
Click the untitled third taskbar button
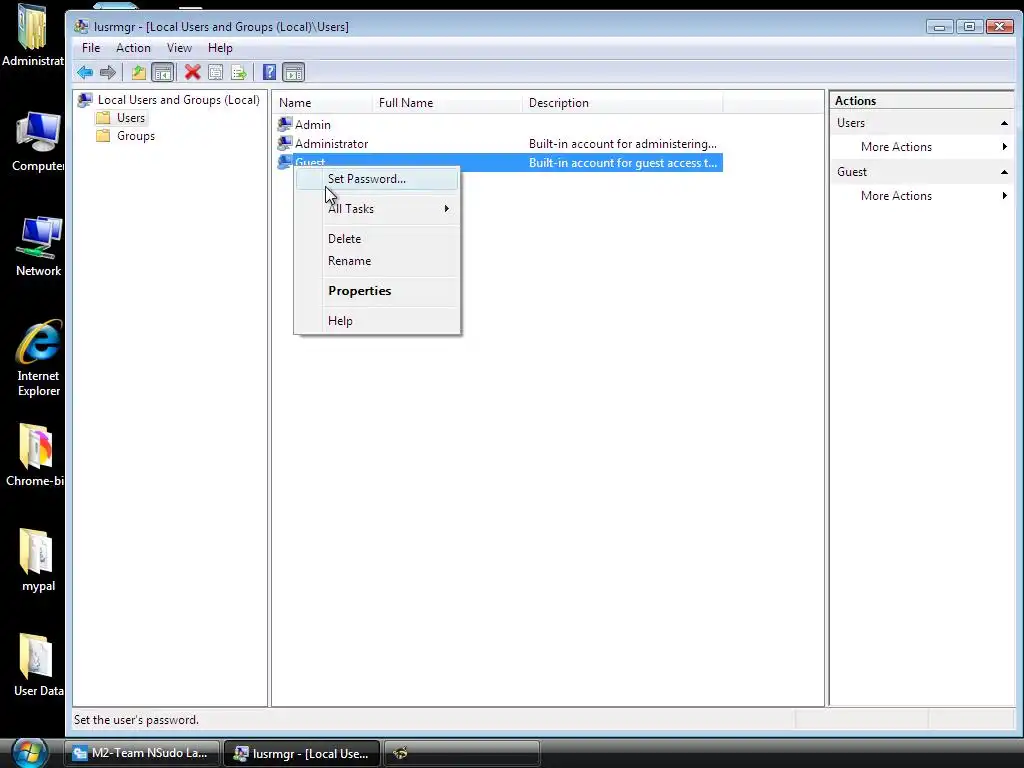462,753
